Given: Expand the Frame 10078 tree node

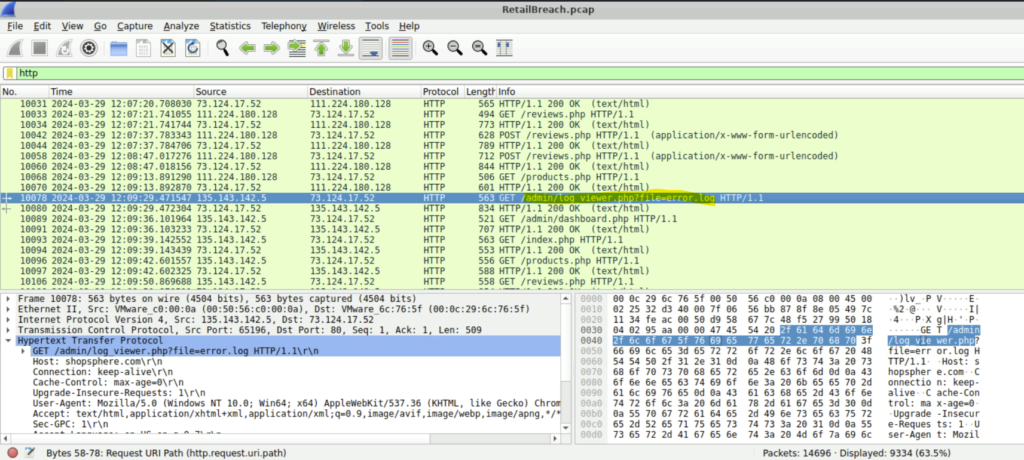Looking at the screenshot, I should click(8, 299).
